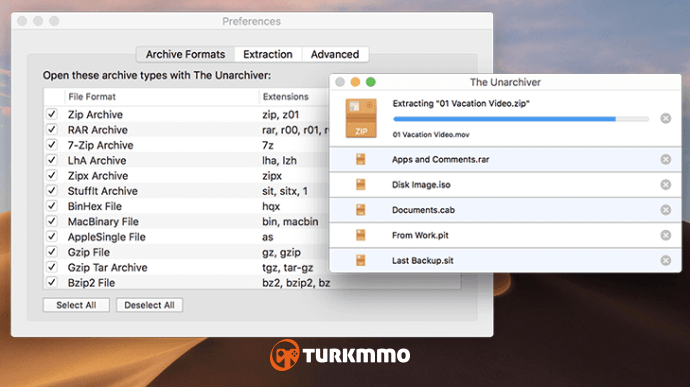
Task: Maximize The Unarchiver window with green button
Action: [371, 82]
